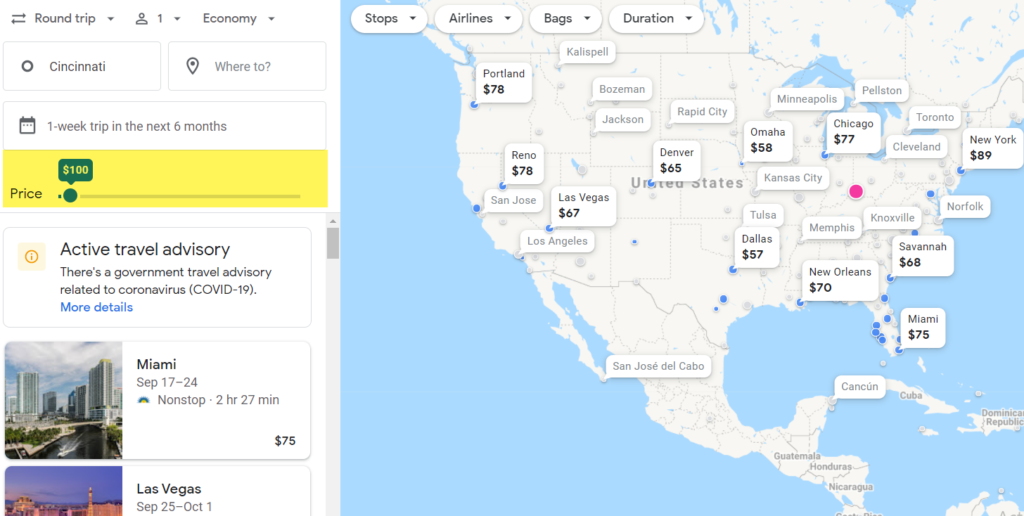Open the Duration filter dropdown
The height and width of the screenshot is (516, 1024).
(x=657, y=18)
